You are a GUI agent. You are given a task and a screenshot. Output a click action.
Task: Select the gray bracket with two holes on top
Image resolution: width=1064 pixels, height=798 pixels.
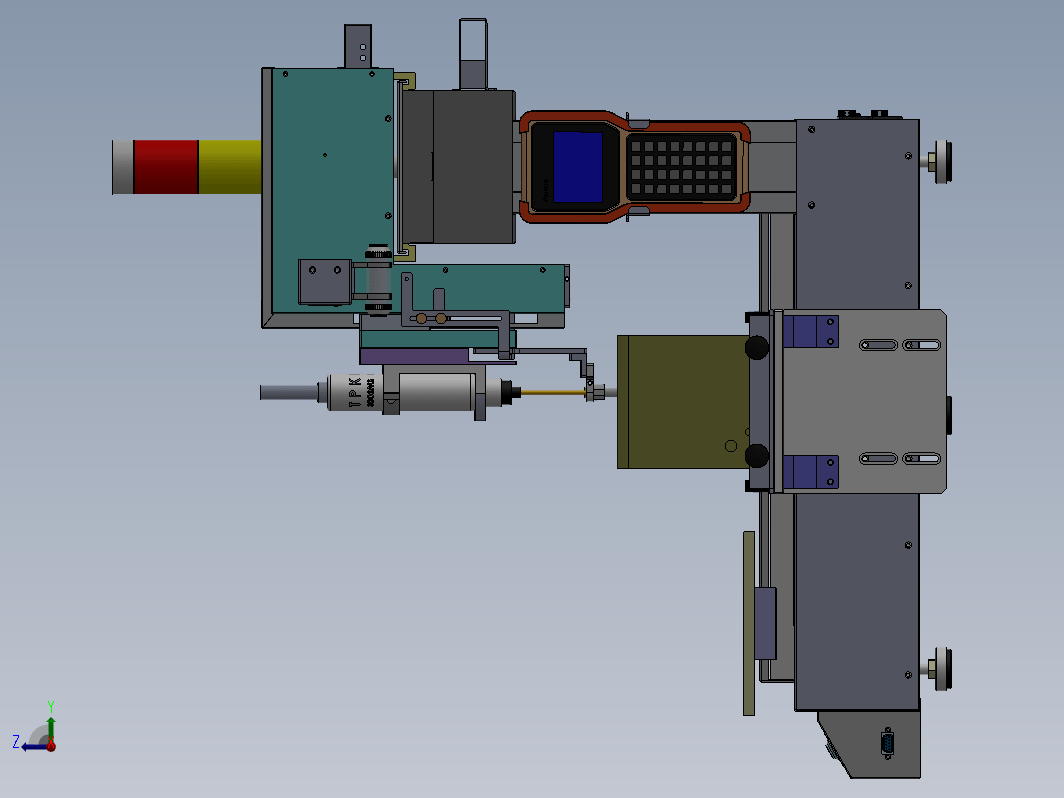pos(358,46)
